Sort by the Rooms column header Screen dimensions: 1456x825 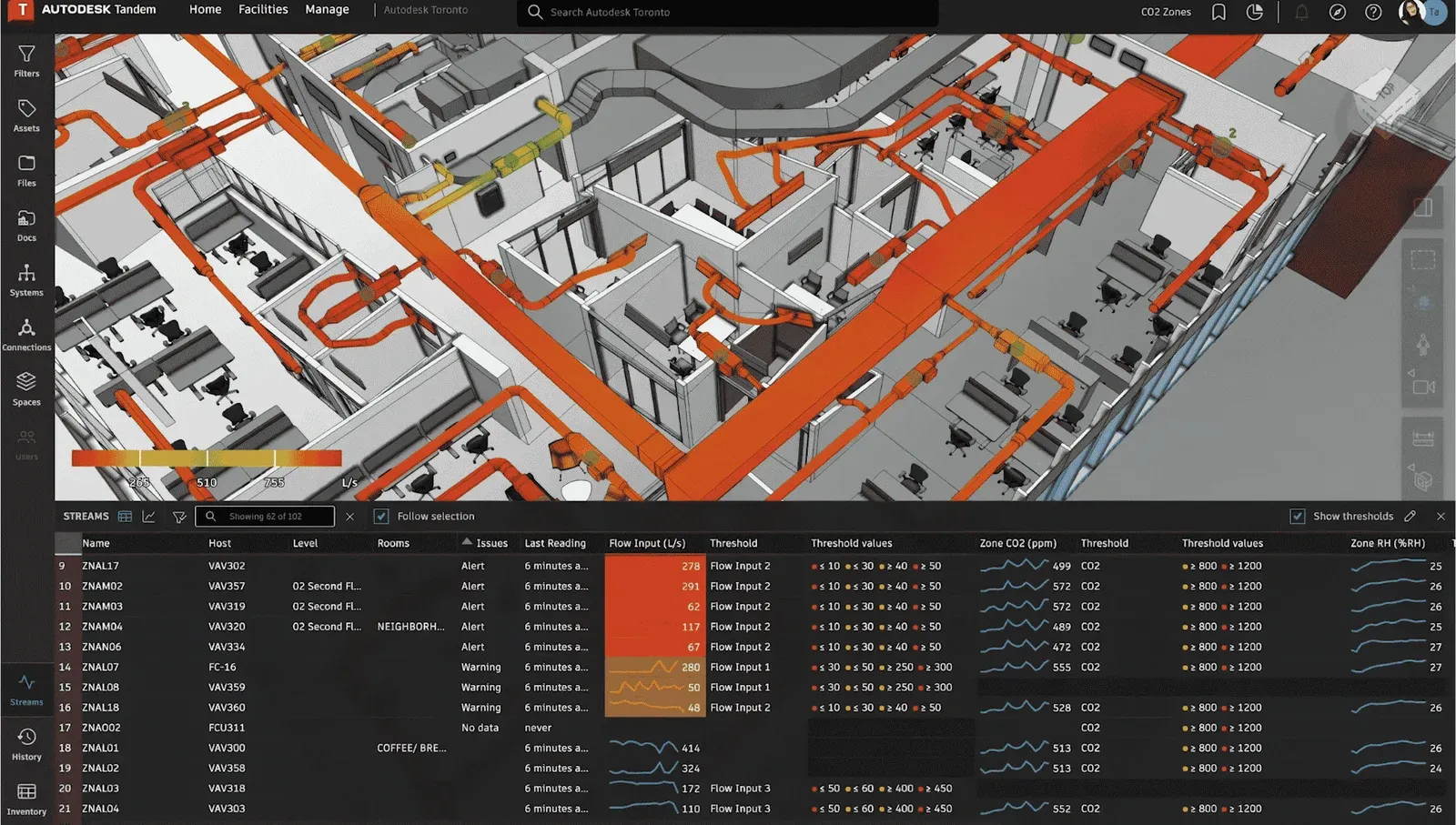[x=393, y=543]
